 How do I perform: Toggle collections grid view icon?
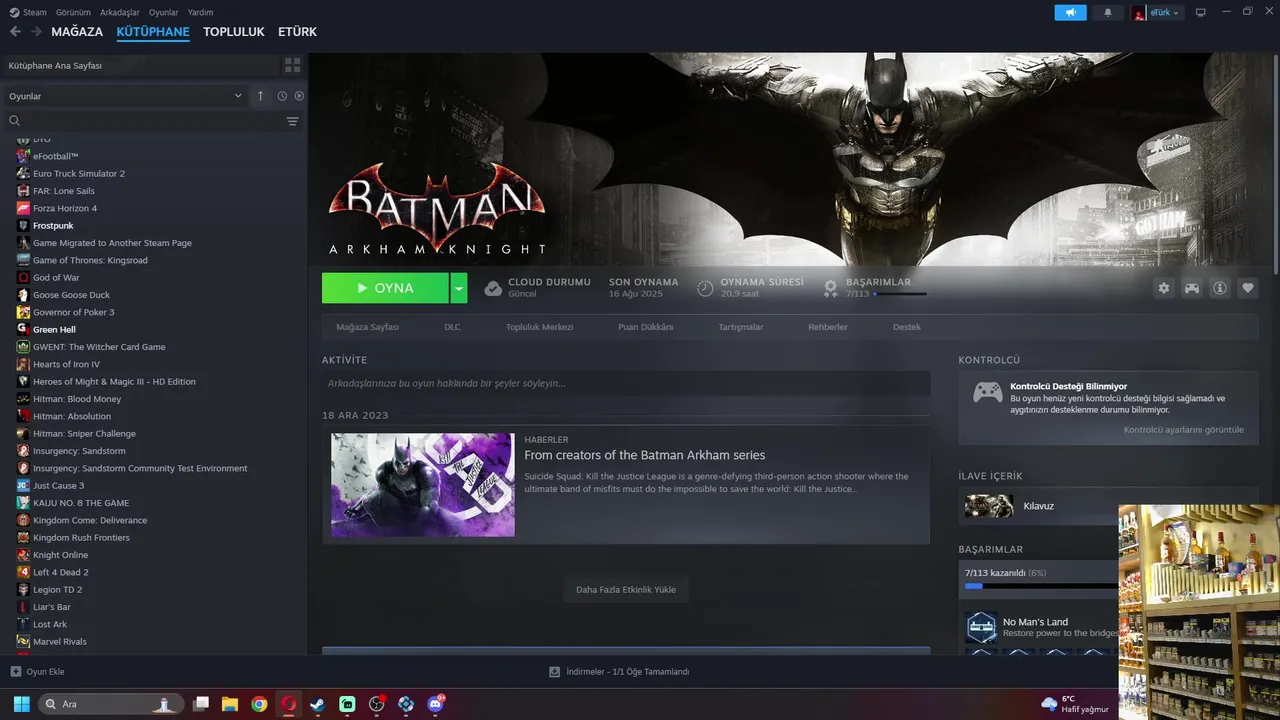[x=292, y=65]
